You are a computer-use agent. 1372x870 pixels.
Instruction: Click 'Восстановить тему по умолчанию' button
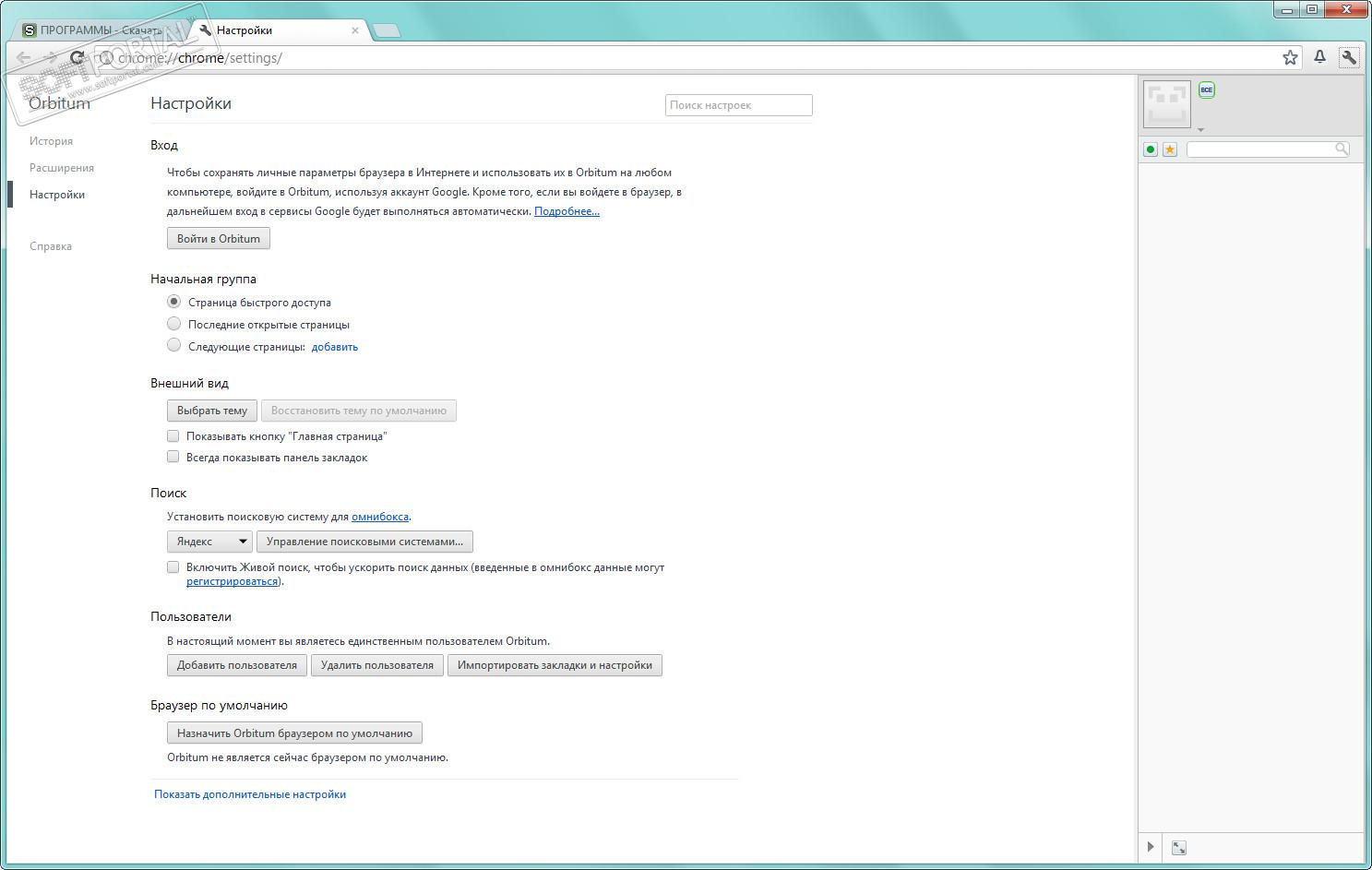pos(359,411)
